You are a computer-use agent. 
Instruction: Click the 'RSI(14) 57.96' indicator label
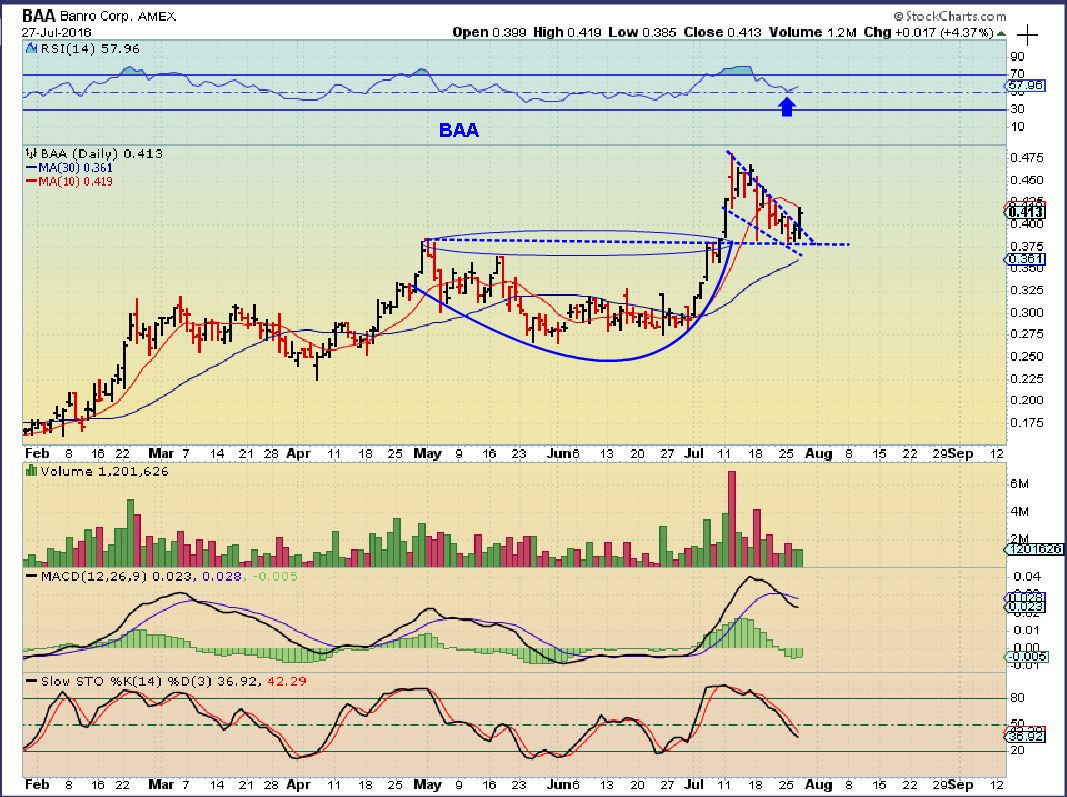(90, 49)
